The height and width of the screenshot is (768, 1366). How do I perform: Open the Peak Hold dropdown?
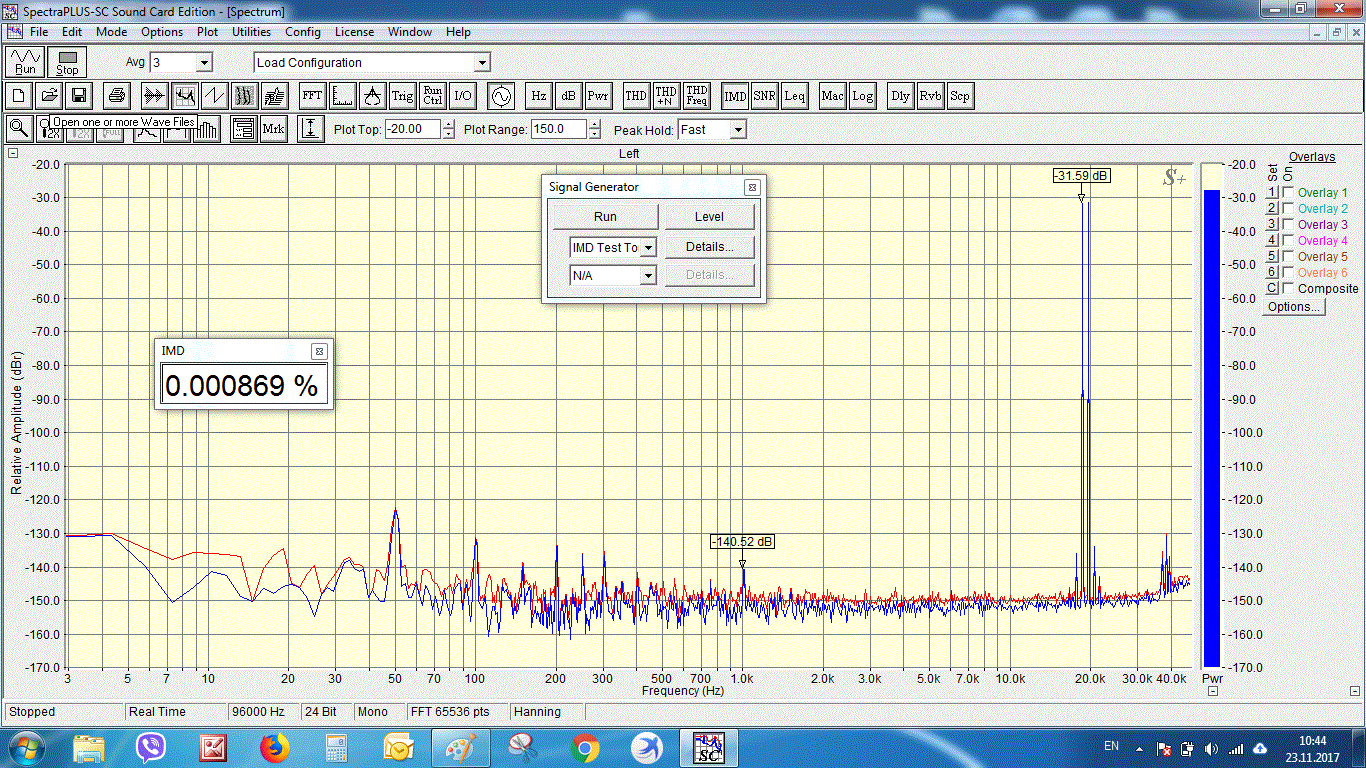coord(737,130)
